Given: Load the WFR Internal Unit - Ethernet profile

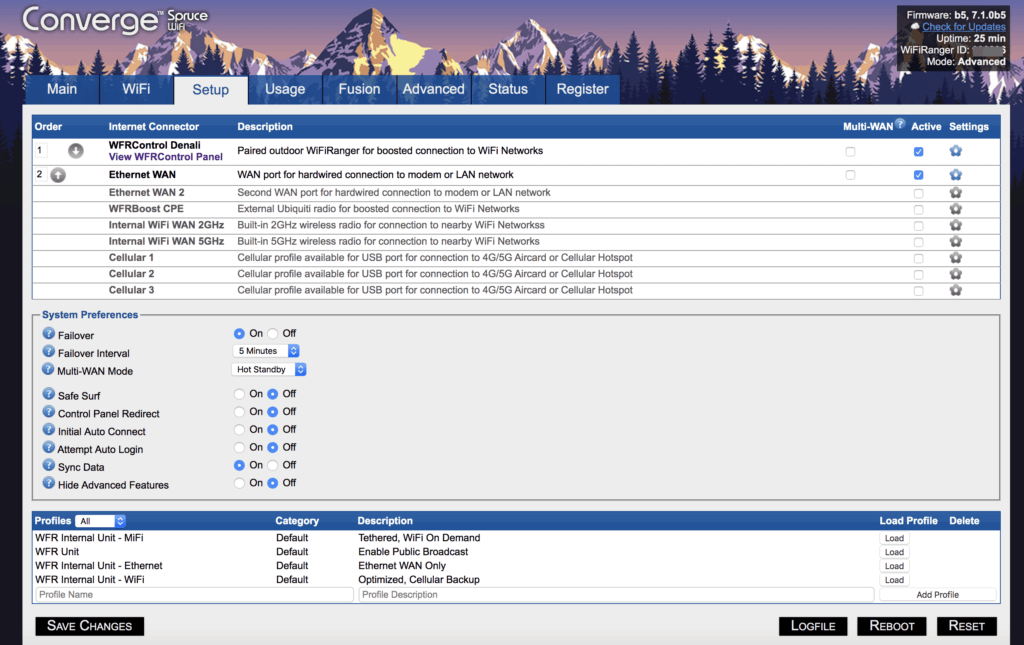Looking at the screenshot, I should (894, 566).
